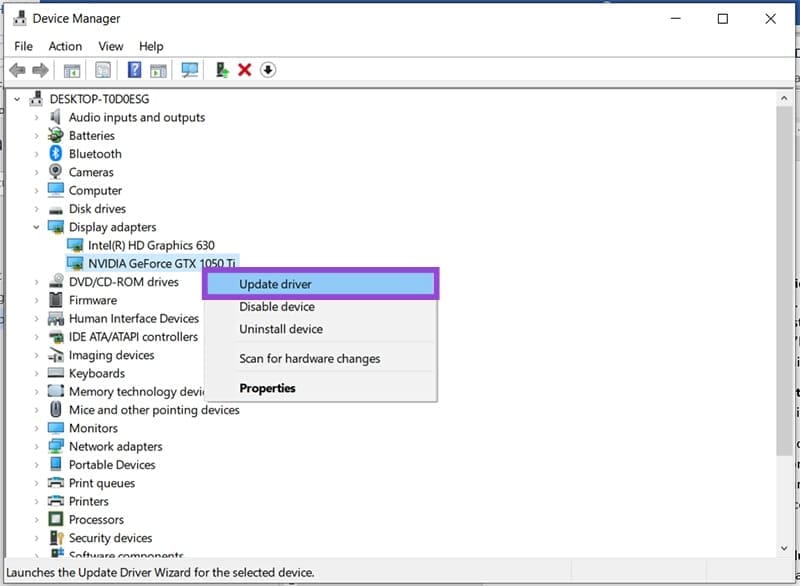The width and height of the screenshot is (800, 586).
Task: Click the scrollbar down arrow
Action: [x=786, y=547]
